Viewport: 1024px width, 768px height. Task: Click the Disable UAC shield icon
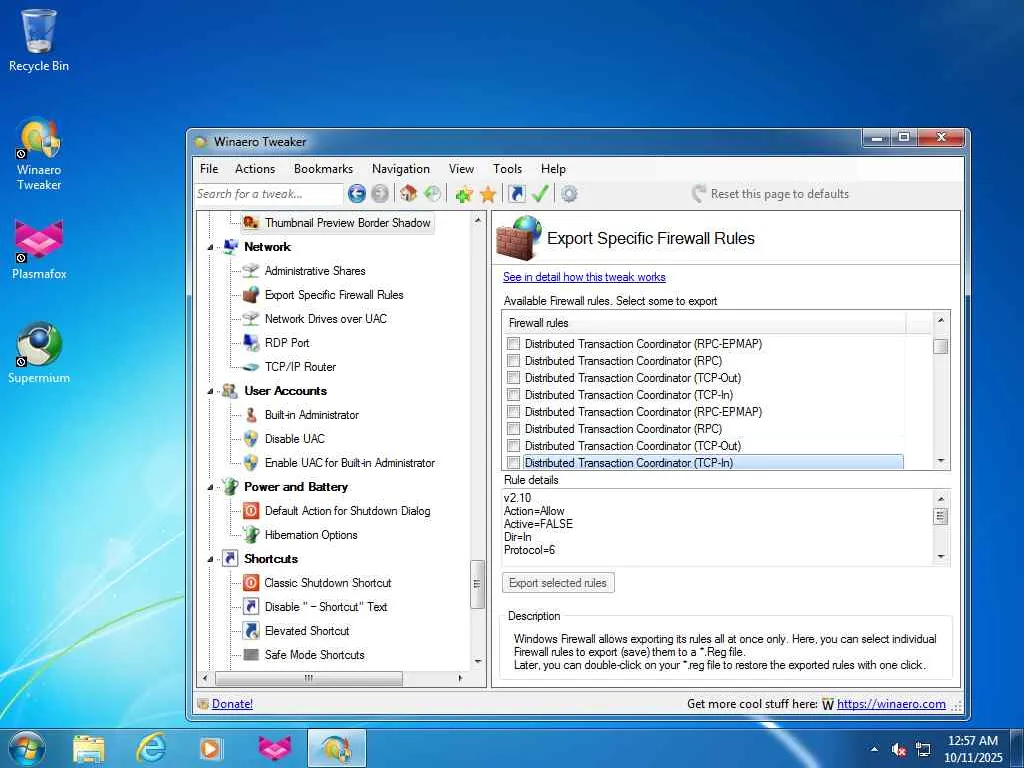[x=251, y=438]
